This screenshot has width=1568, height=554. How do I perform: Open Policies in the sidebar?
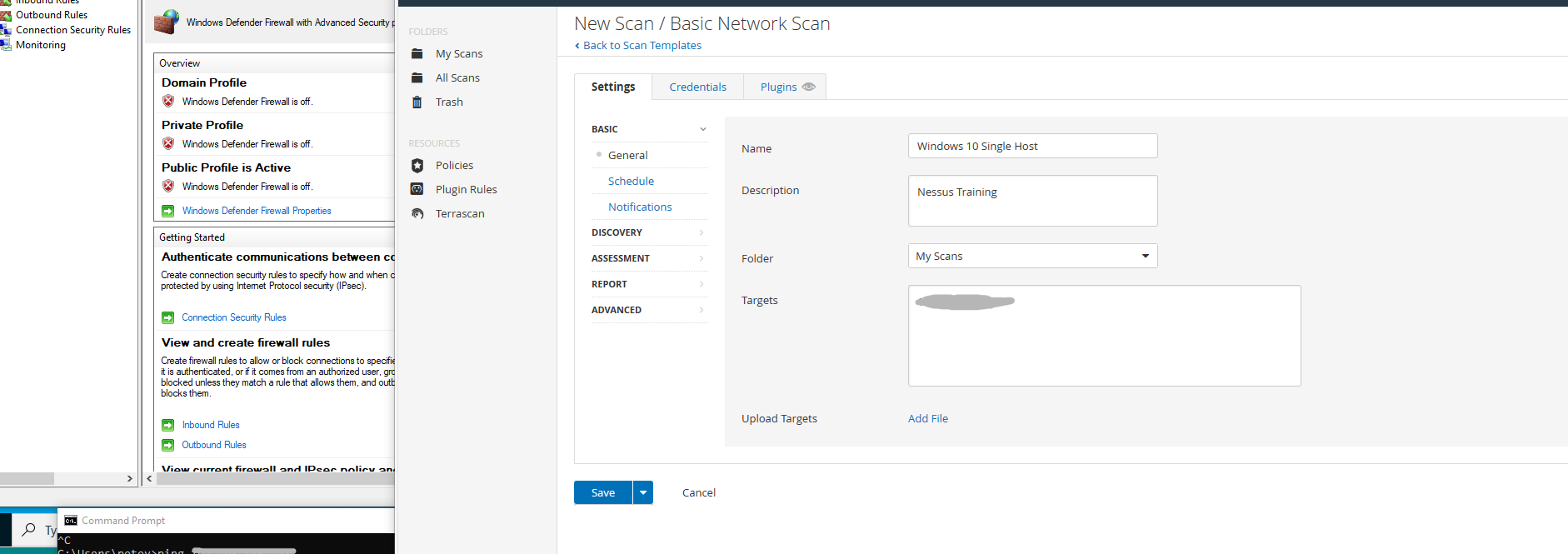tap(454, 165)
